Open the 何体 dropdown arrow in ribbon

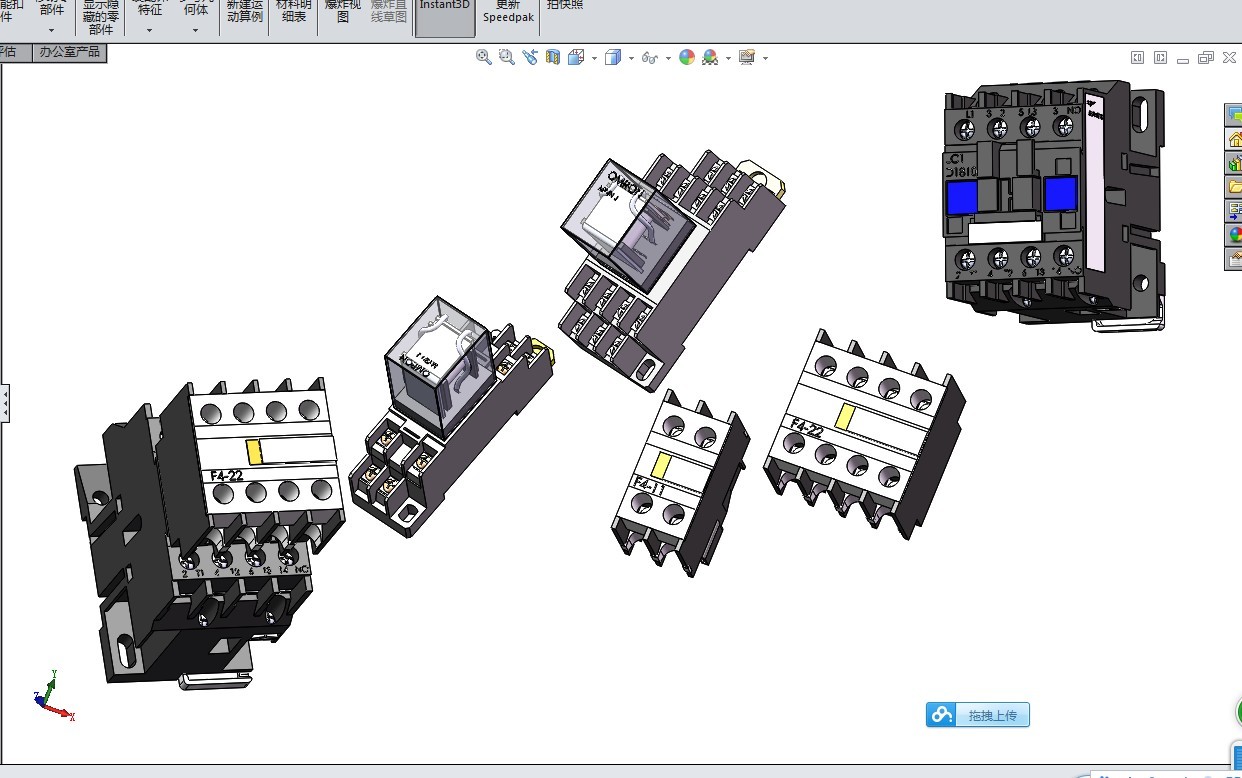(x=197, y=30)
